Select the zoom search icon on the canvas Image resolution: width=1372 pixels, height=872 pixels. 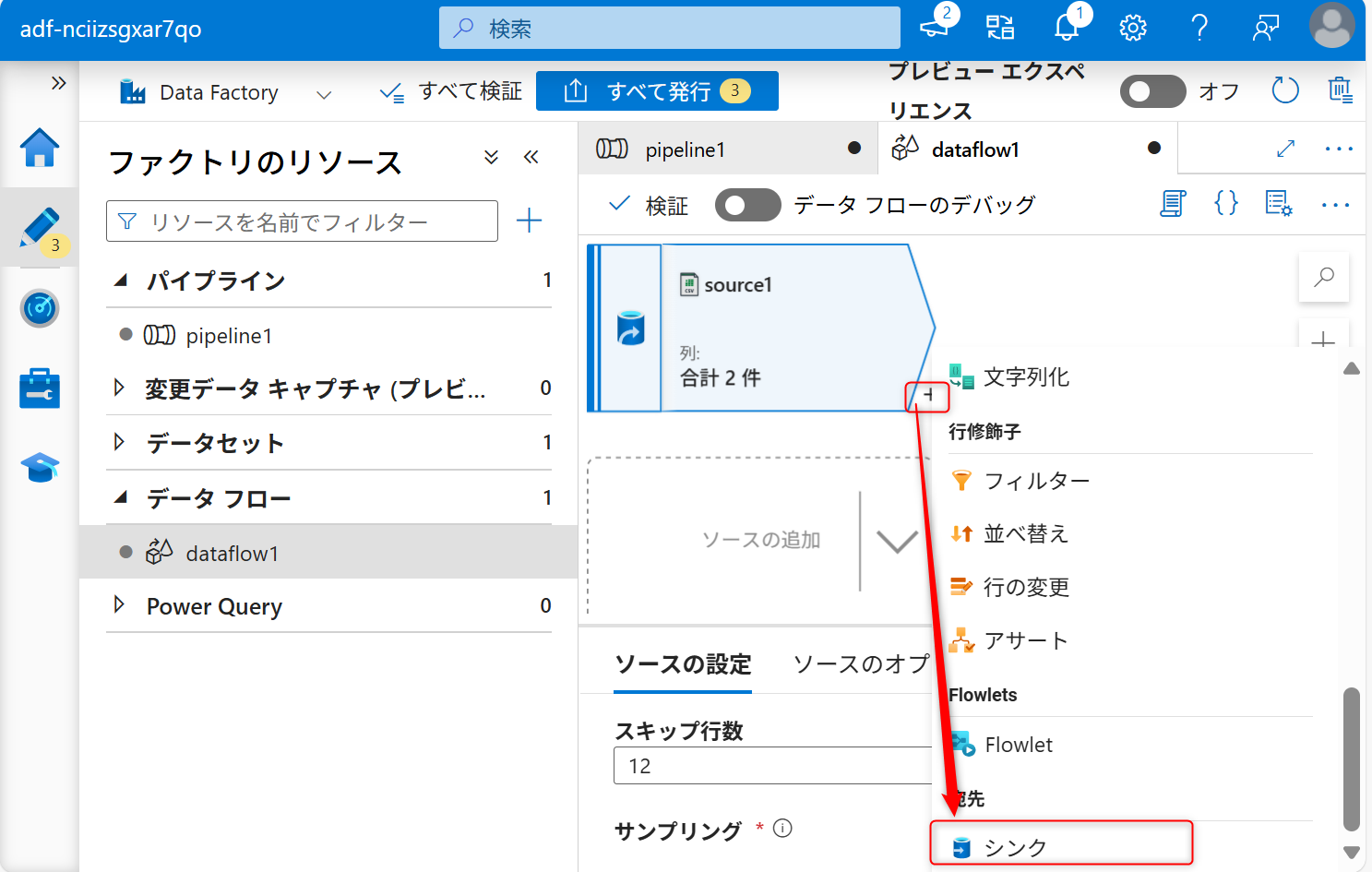tap(1323, 276)
